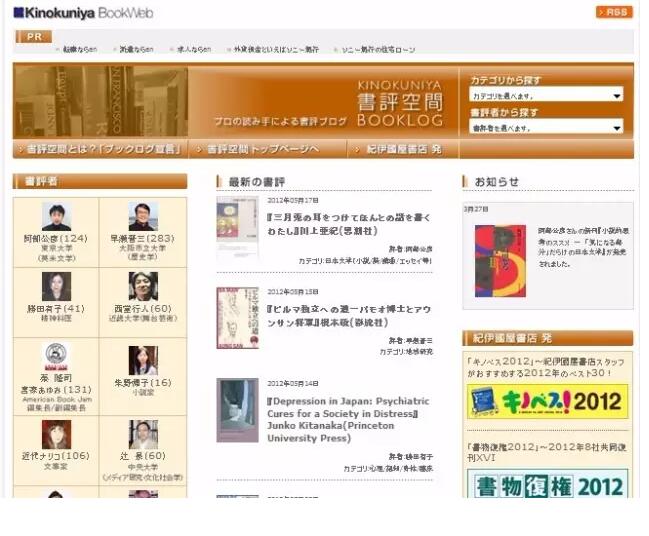The width and height of the screenshot is (649, 536).
Task: Open reviewer link 西堂行人 (60)
Action: click(143, 309)
